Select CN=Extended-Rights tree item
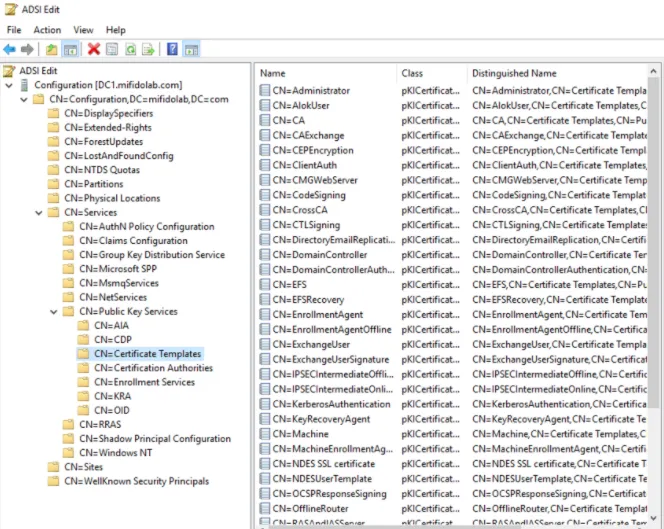664x529 pixels. pyautogui.click(x=108, y=127)
